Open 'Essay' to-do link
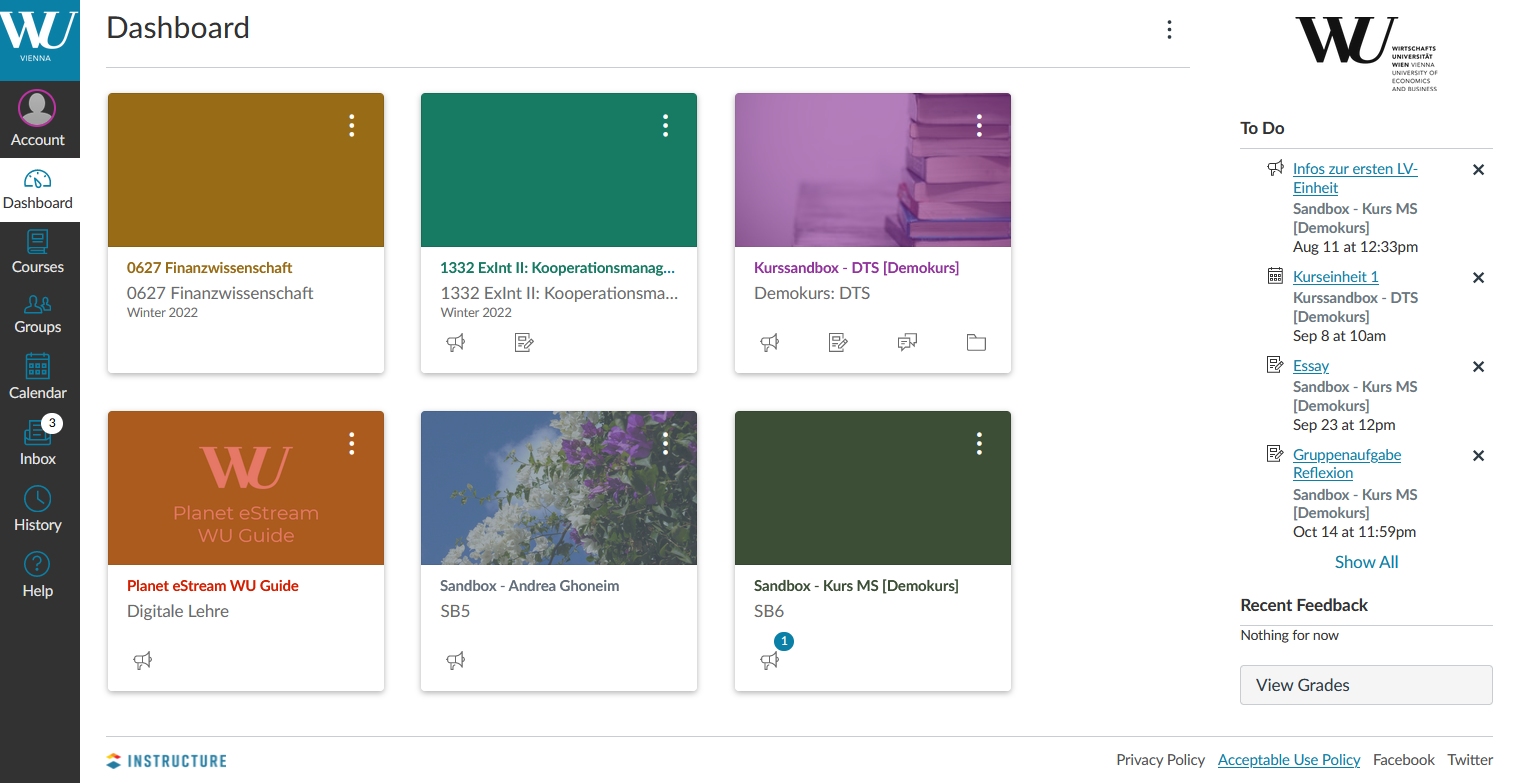The image size is (1524, 783). click(x=1311, y=366)
